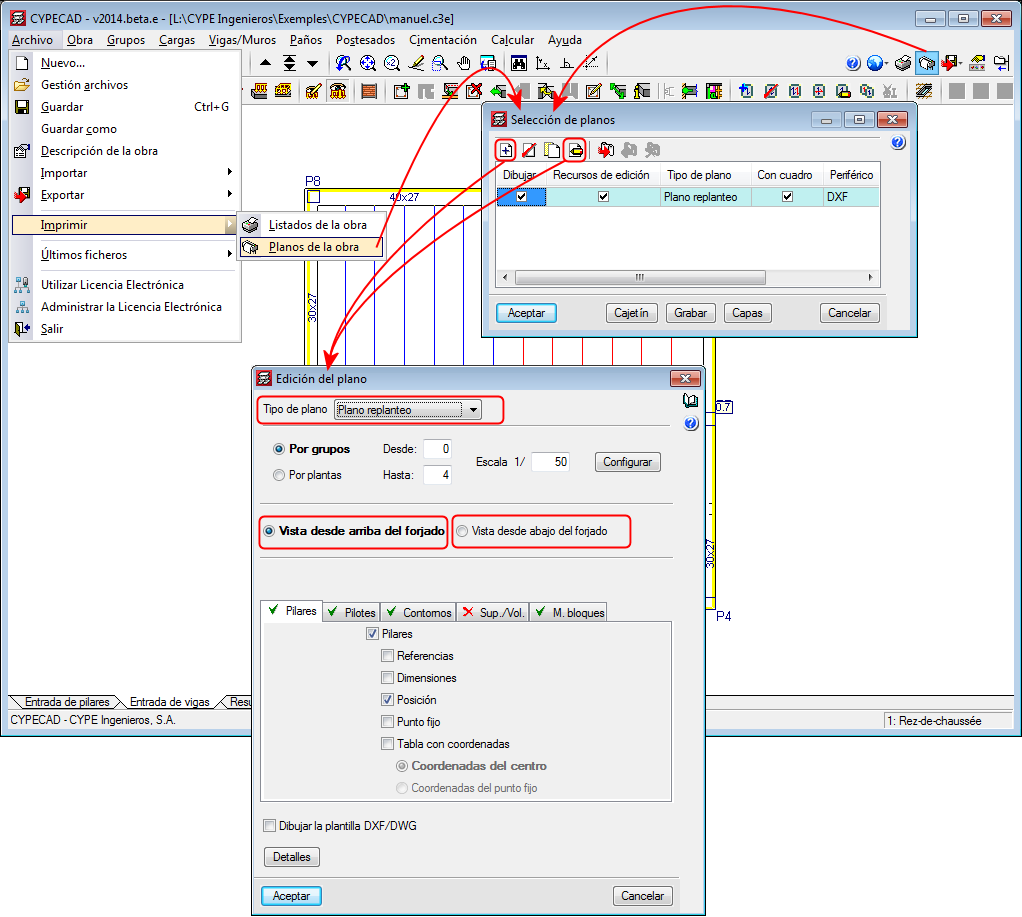Click the edit plan icon with yellow marker

tap(575, 151)
